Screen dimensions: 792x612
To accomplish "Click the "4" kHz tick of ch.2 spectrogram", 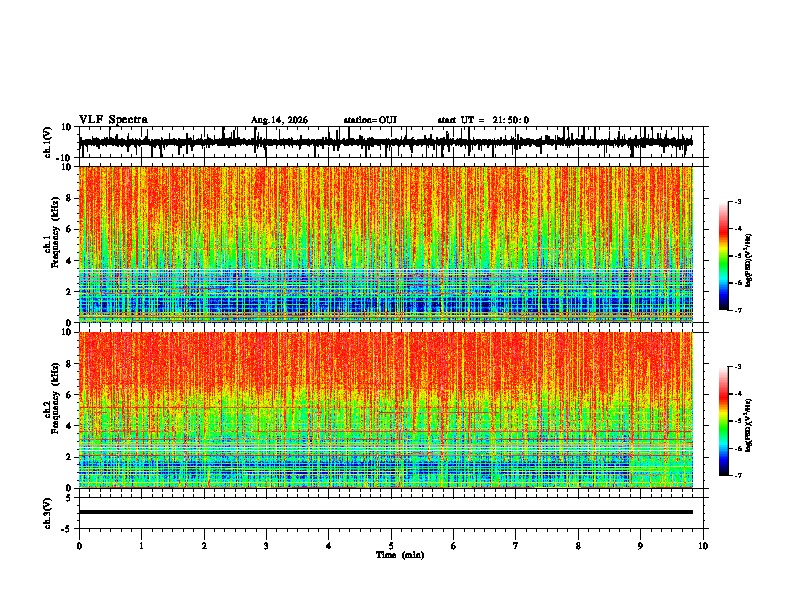I will click(x=69, y=426).
